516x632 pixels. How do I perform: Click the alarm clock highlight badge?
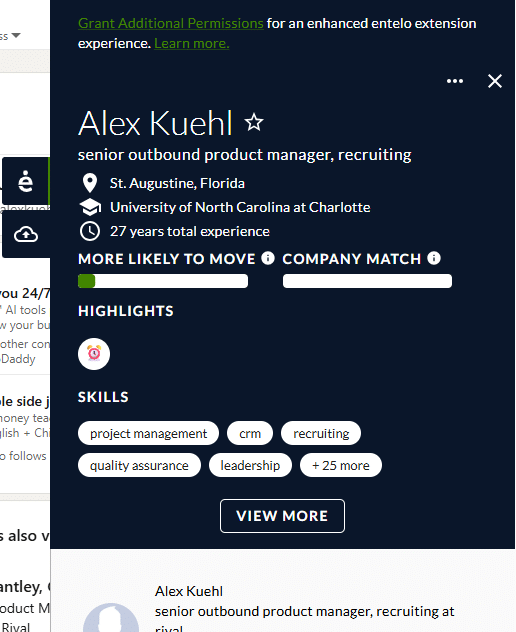click(x=94, y=354)
